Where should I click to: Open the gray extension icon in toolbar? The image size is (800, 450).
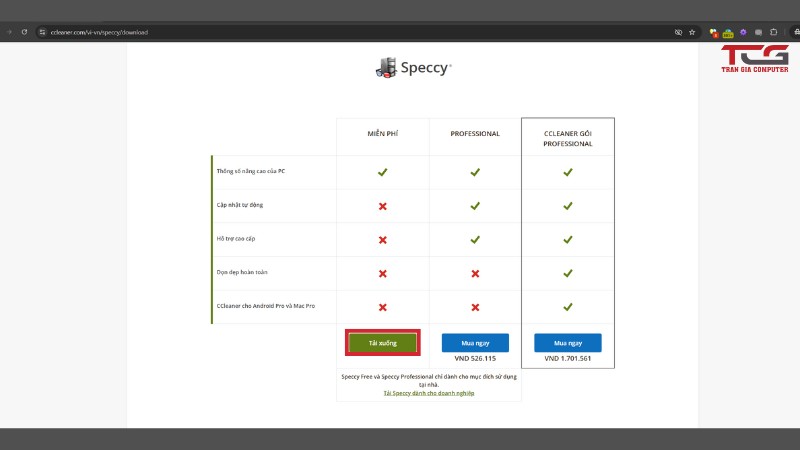point(759,32)
